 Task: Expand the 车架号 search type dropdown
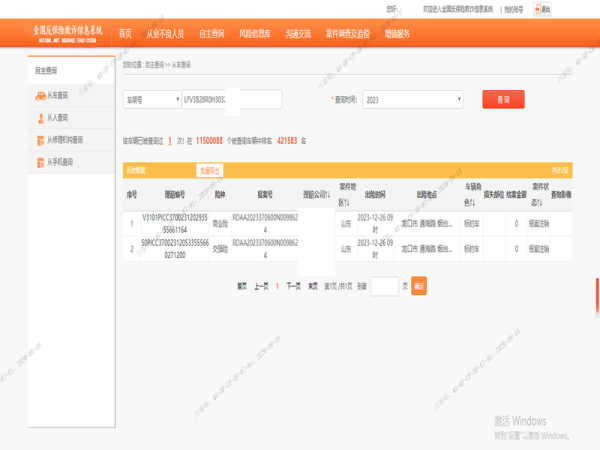pyautogui.click(x=152, y=99)
